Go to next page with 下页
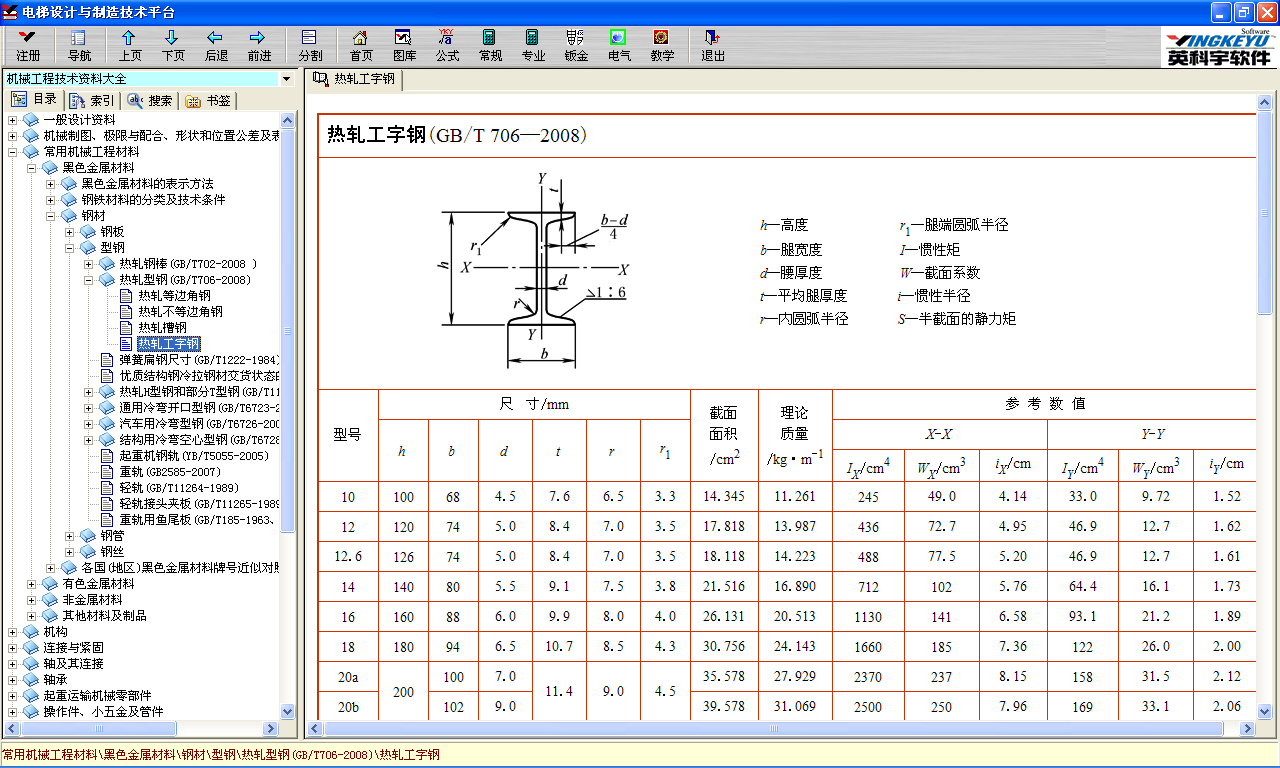1280x768 pixels. (x=173, y=45)
